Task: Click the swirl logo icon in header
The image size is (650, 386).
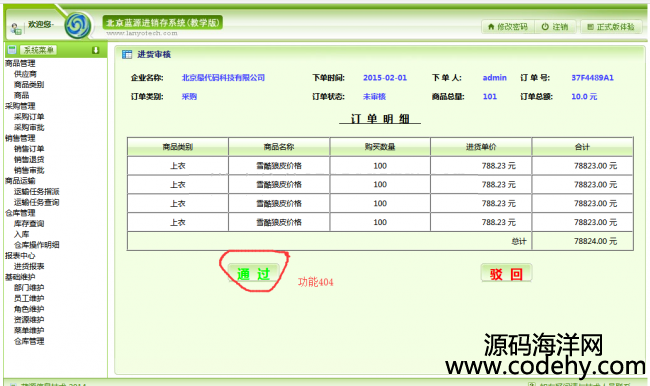Action: point(78,25)
